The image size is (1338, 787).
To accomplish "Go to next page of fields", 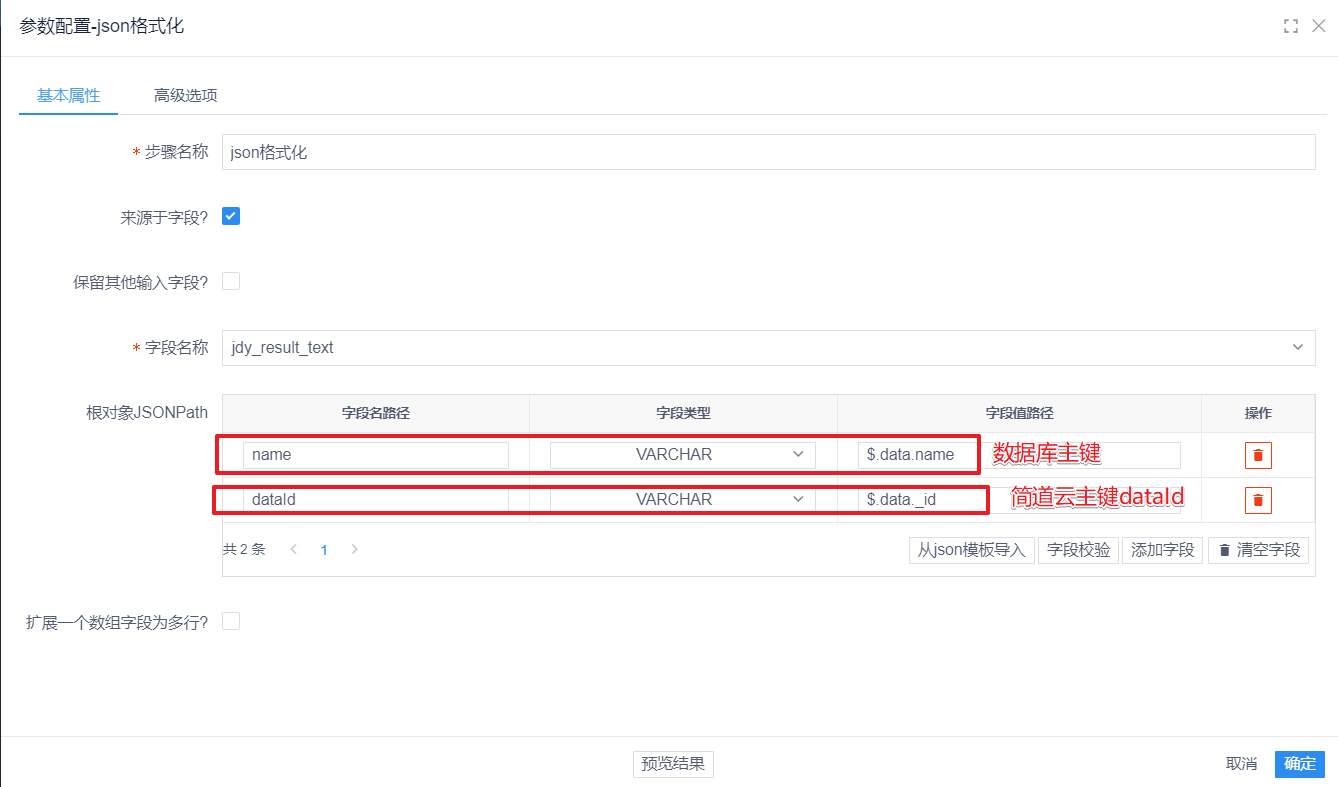I will tap(355, 549).
